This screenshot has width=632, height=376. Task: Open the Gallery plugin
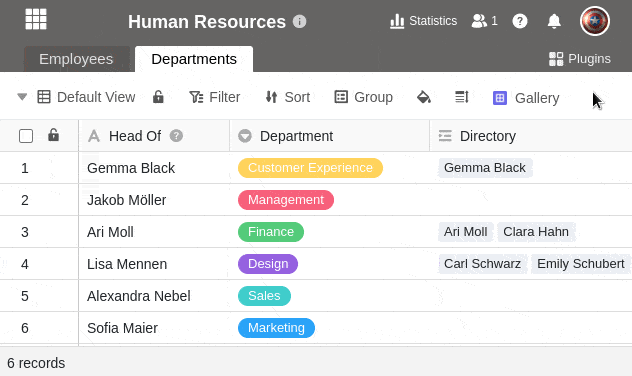526,98
